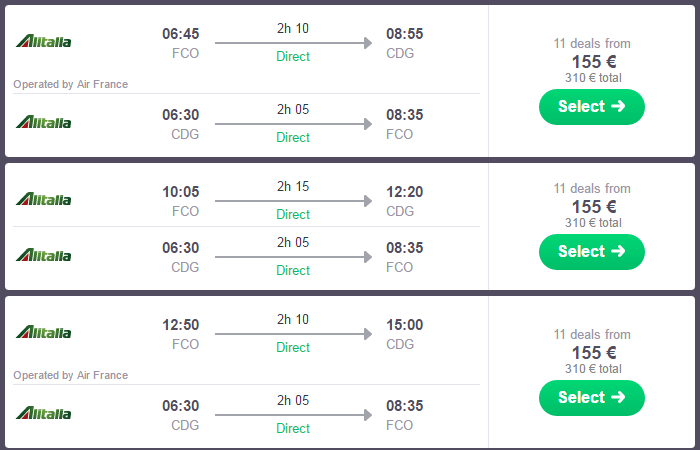This screenshot has width=700, height=450.
Task: Click the Alitalia logo beside the 06:45 departure
Action: click(43, 41)
